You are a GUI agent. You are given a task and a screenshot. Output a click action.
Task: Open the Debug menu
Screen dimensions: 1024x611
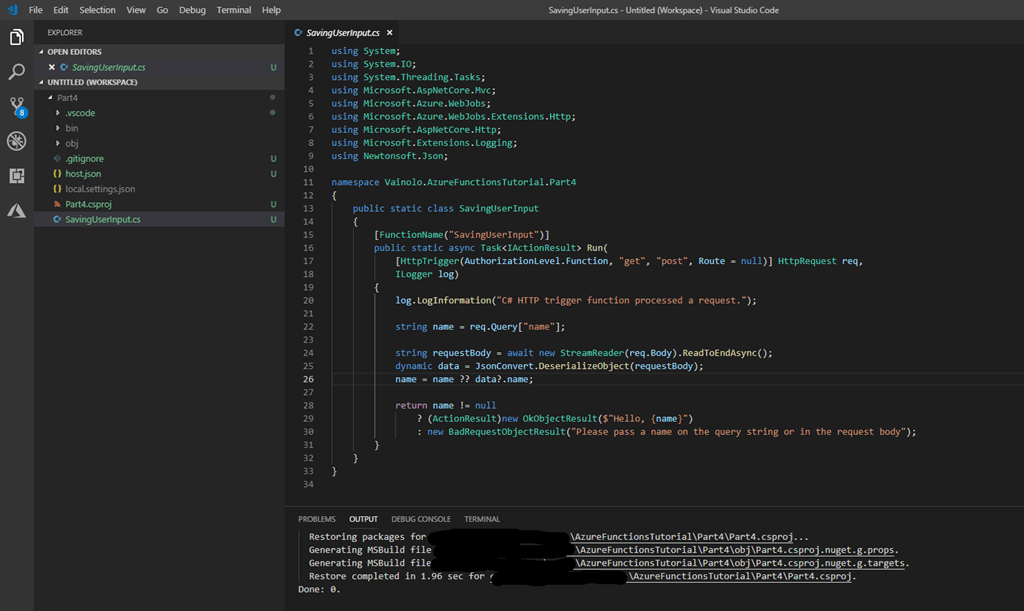(192, 10)
